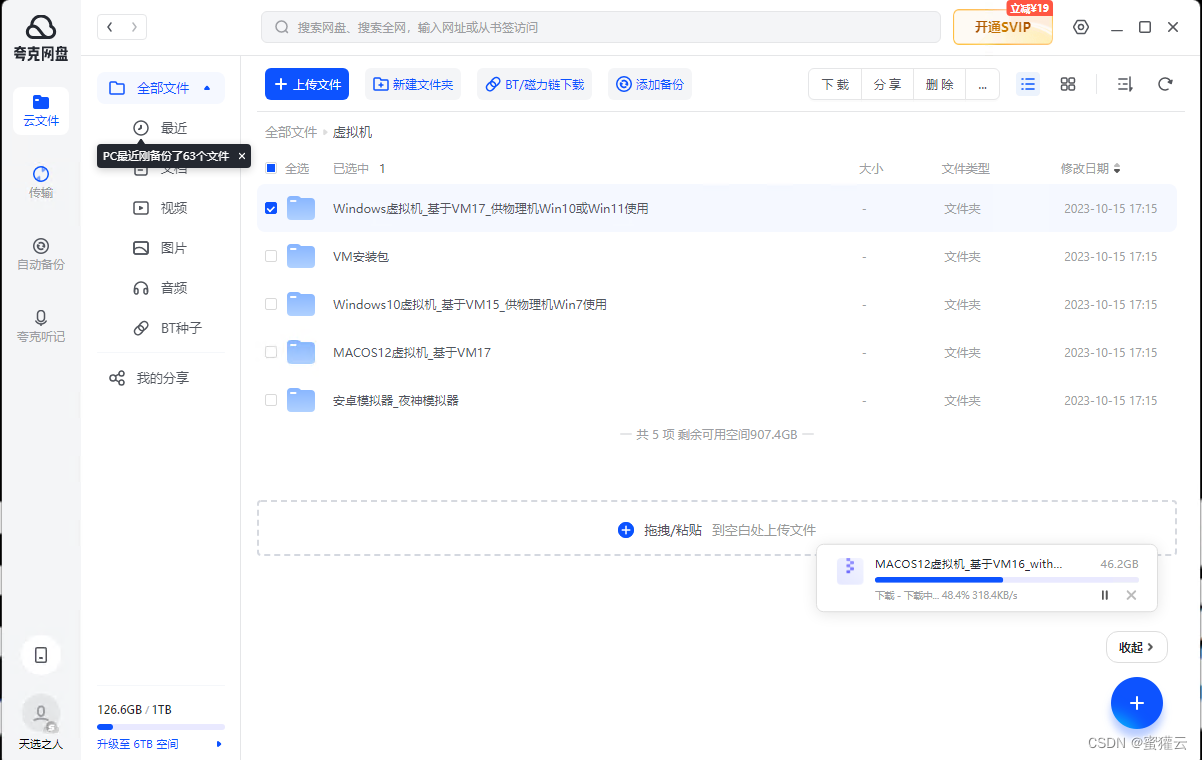The width and height of the screenshot is (1202, 760).
Task: Check the Windows10虚拟机_基于VM15 checkbox
Action: point(271,304)
